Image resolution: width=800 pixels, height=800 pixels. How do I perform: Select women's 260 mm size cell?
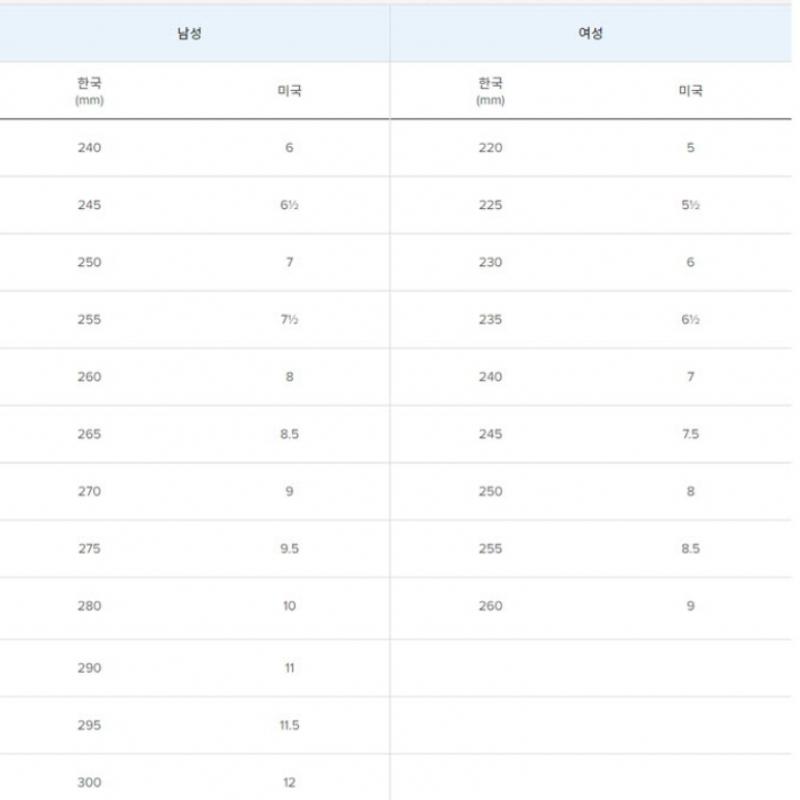click(x=490, y=605)
